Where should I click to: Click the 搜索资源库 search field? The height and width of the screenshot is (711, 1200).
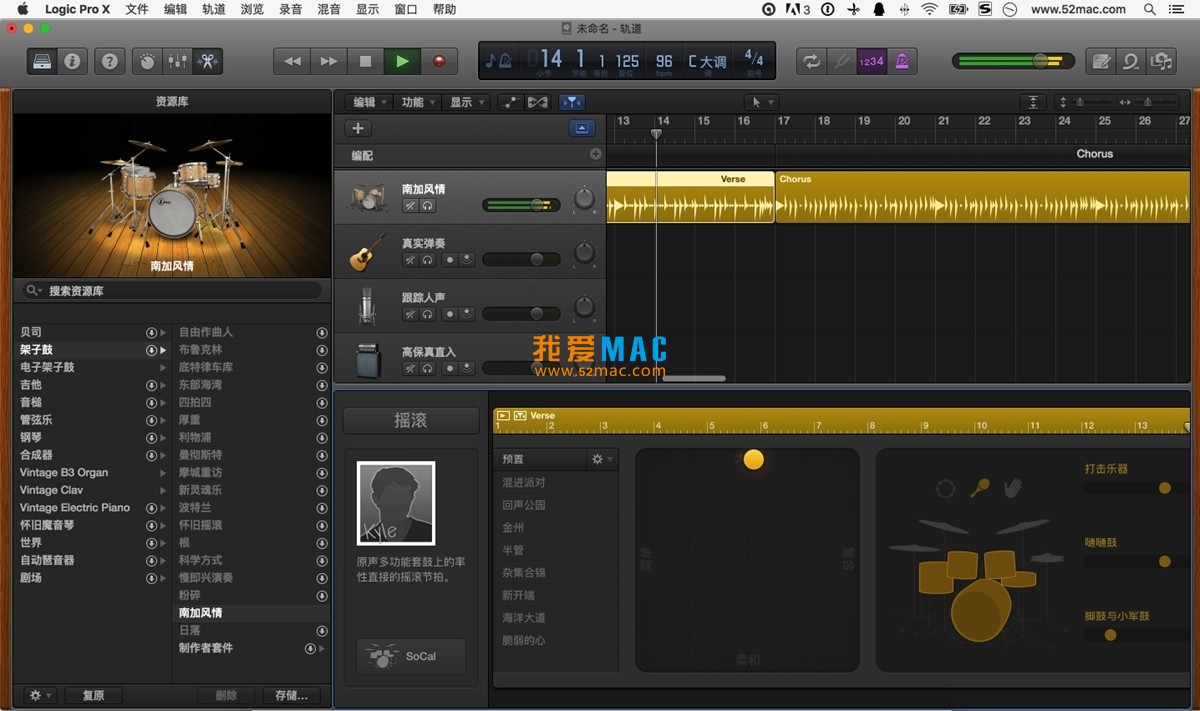(173, 291)
